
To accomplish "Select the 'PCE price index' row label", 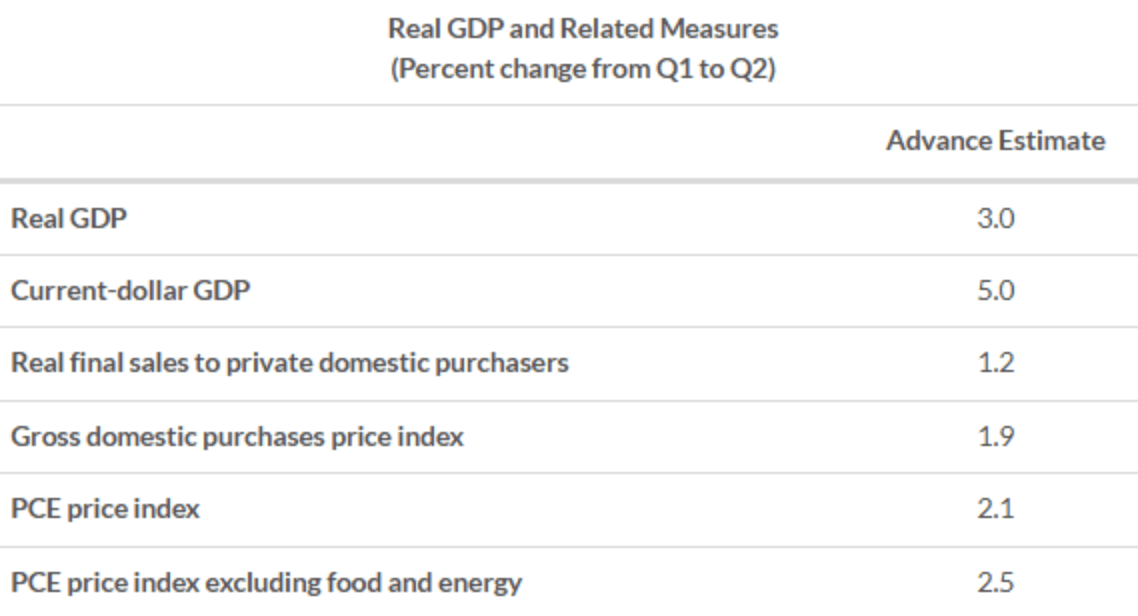I will click(x=105, y=509).
